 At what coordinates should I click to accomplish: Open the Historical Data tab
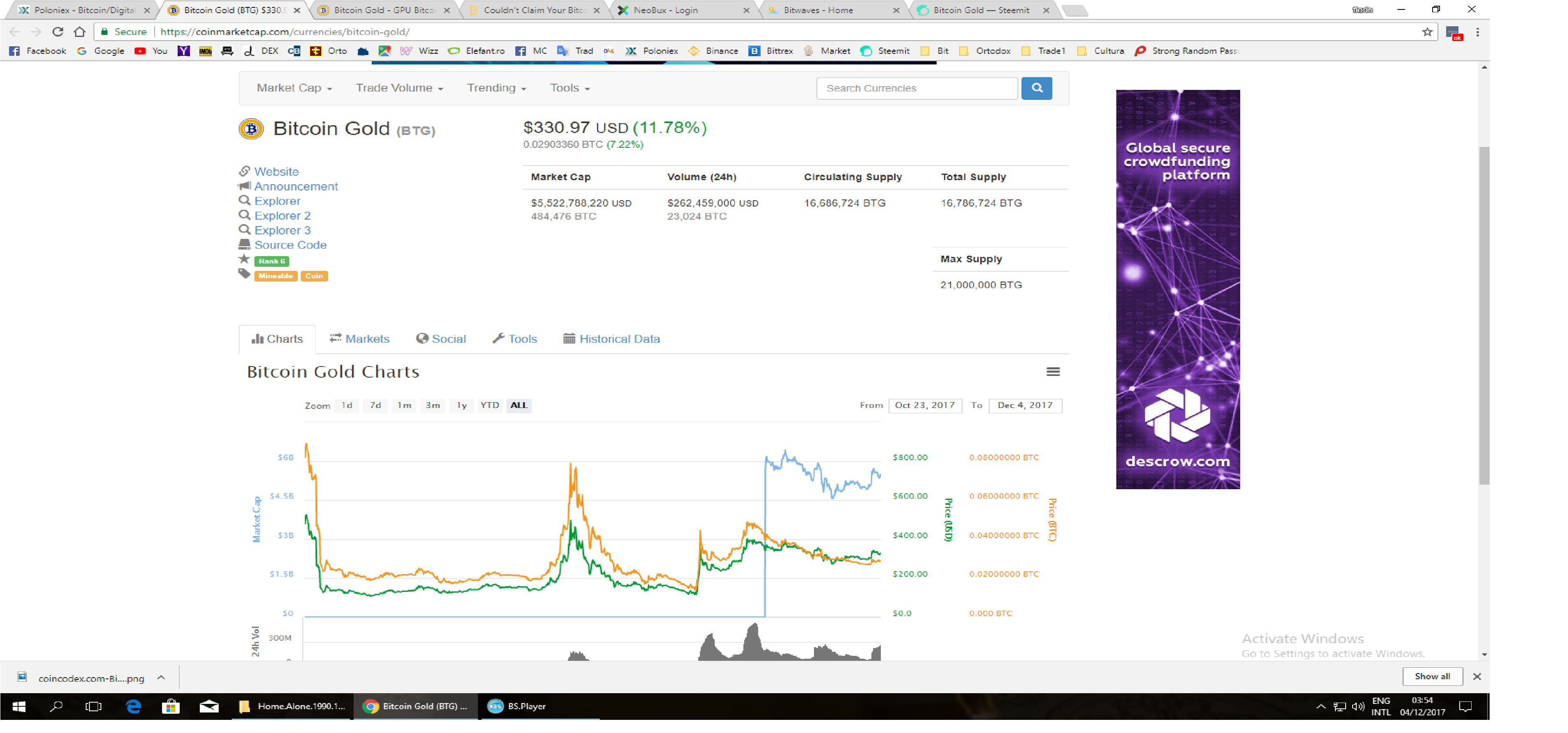click(x=612, y=339)
